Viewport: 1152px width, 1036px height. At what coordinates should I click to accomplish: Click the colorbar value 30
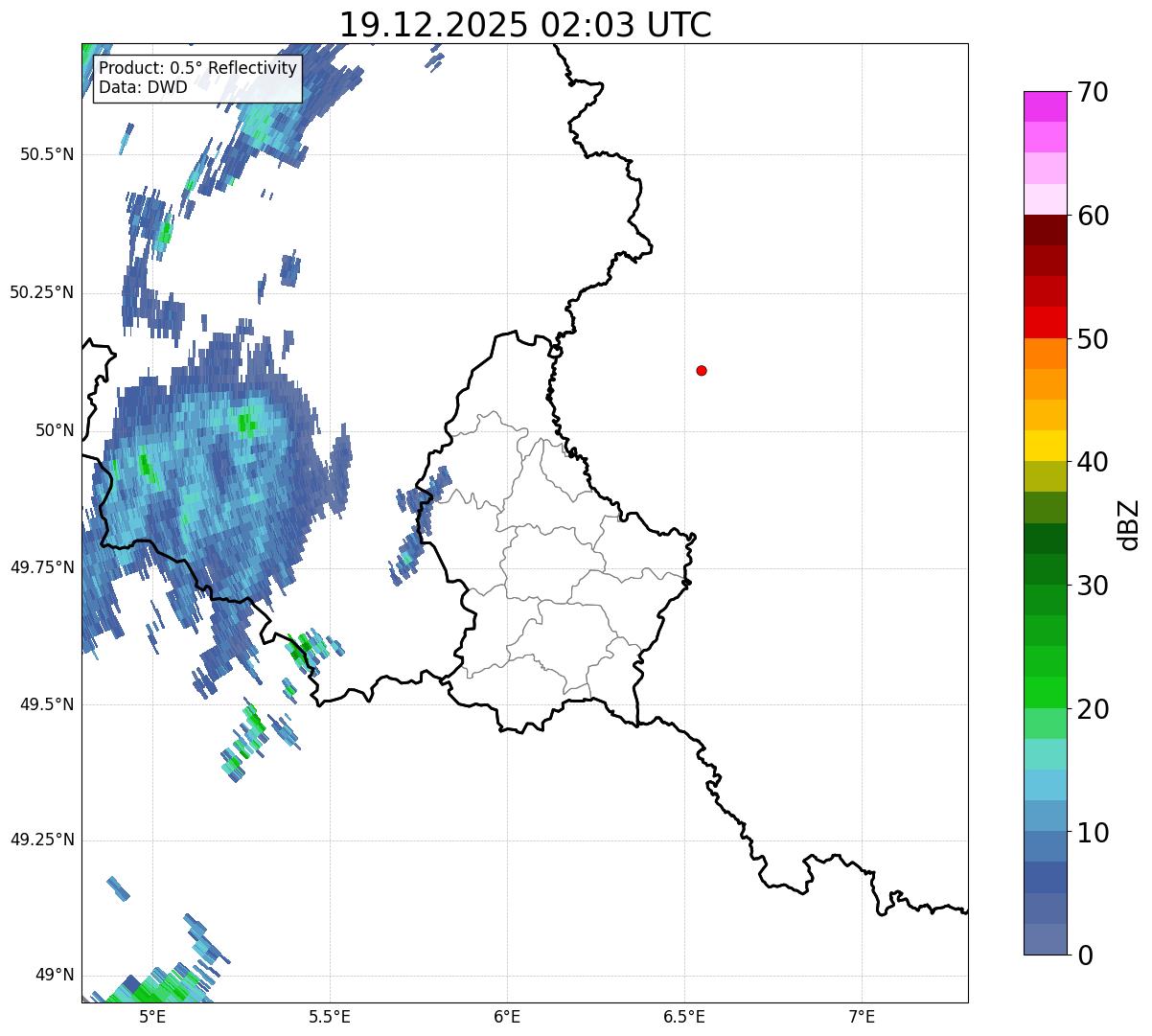click(1093, 586)
